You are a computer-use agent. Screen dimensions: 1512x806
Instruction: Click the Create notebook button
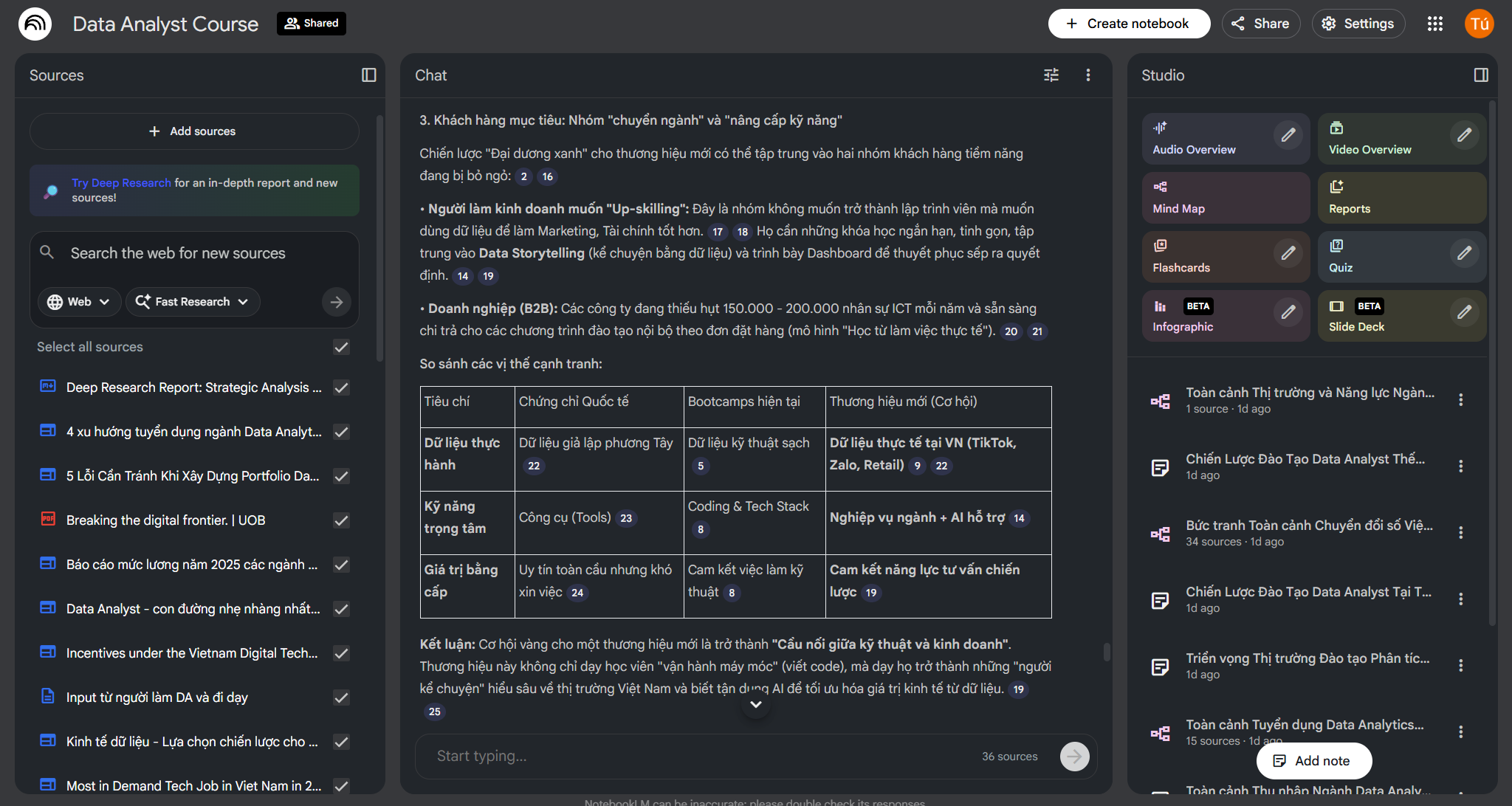click(x=1128, y=24)
